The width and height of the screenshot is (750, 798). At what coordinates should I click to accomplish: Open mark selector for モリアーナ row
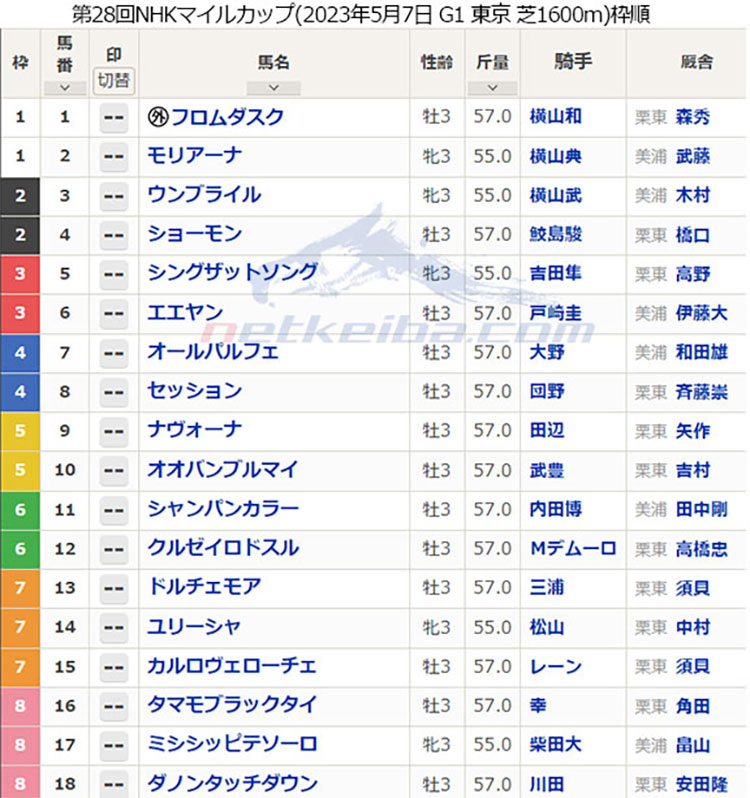113,156
